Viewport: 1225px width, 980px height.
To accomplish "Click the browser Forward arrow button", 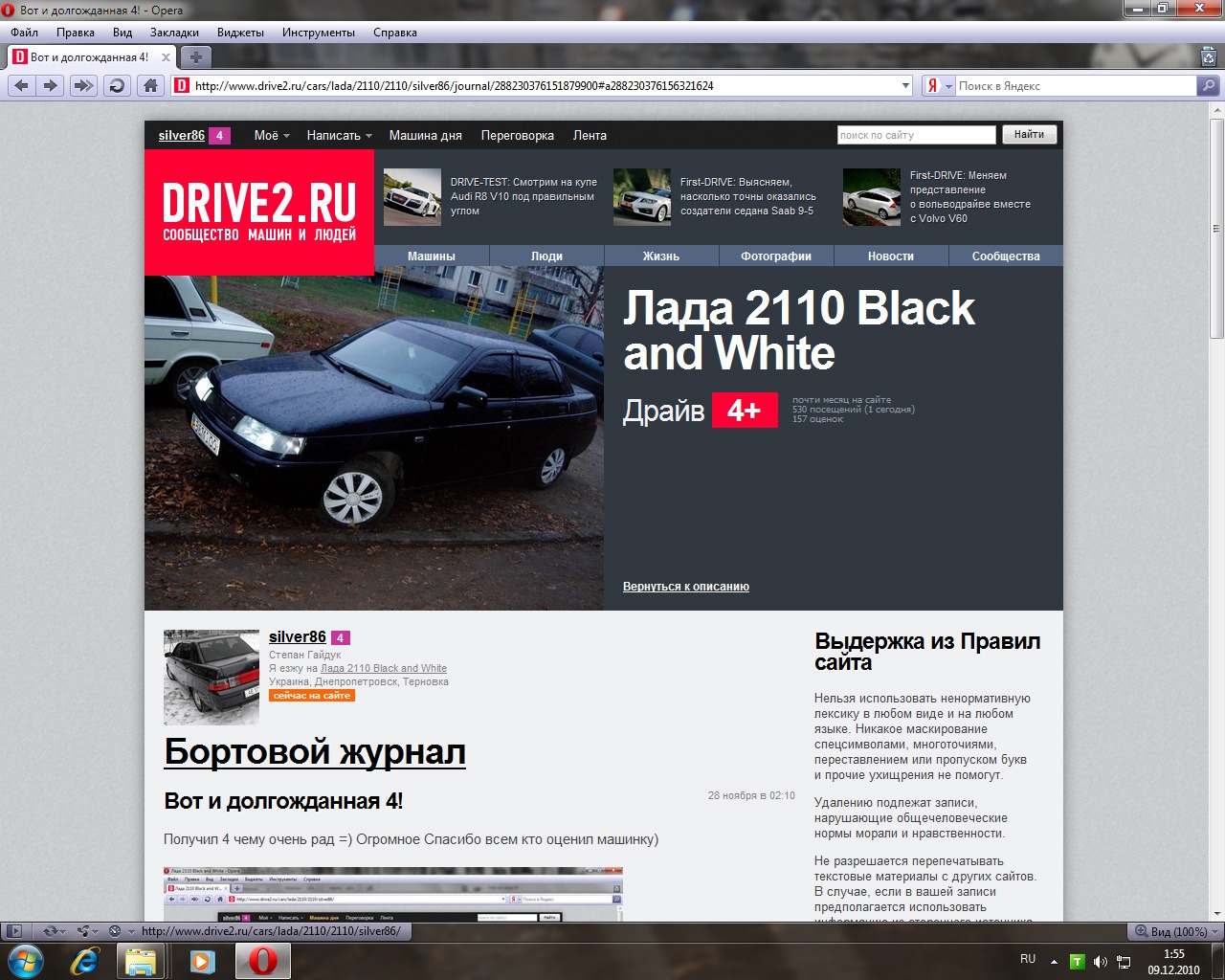I will [51, 85].
